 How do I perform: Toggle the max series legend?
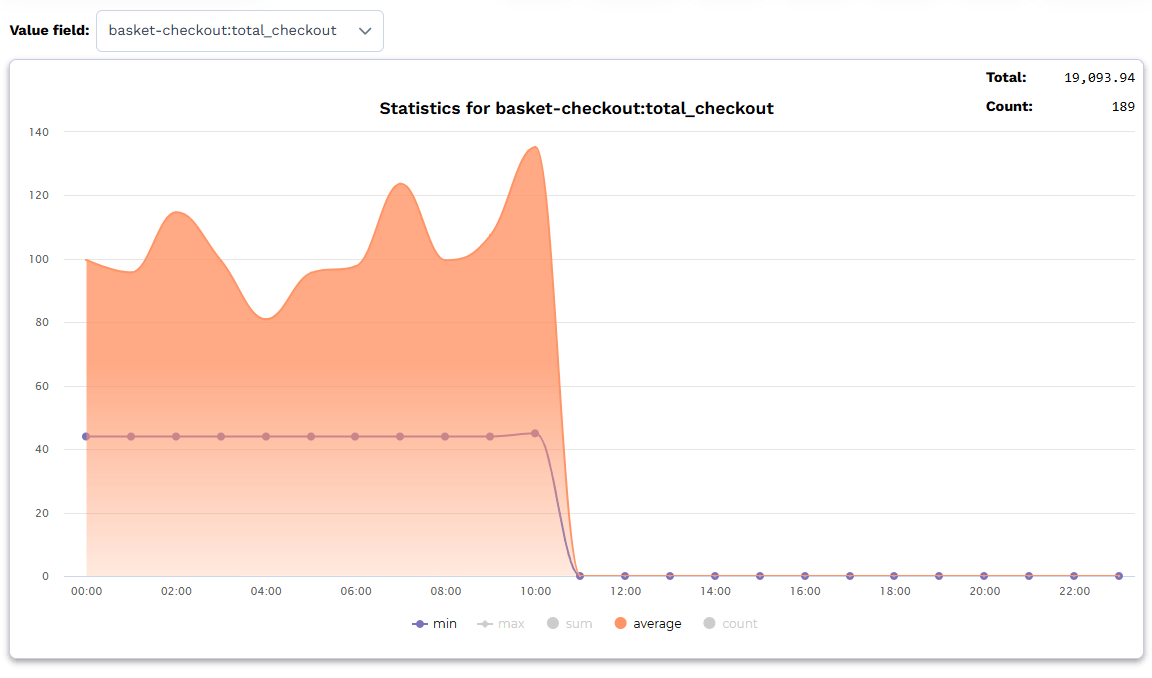500,624
